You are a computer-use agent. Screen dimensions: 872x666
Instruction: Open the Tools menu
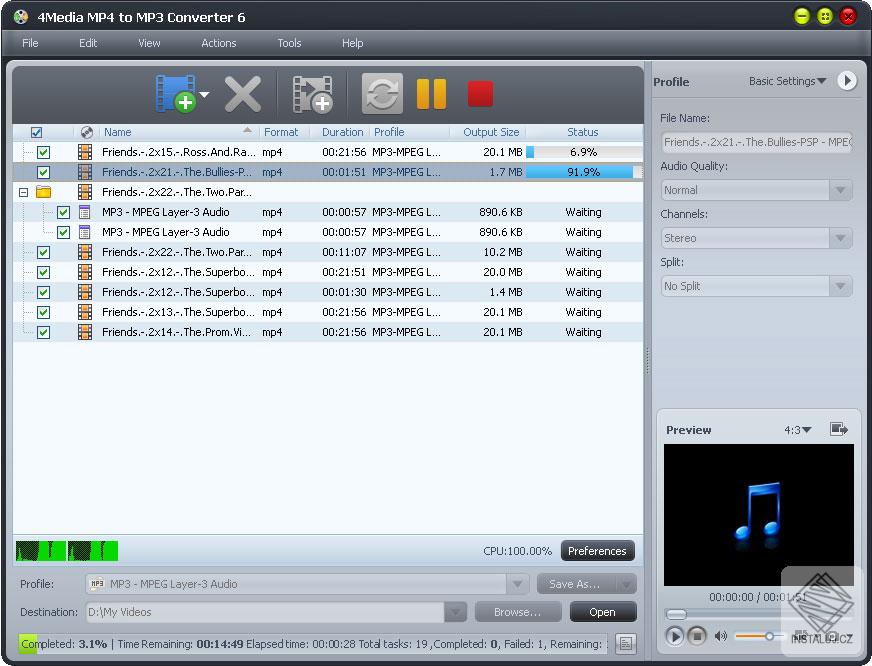tap(289, 43)
